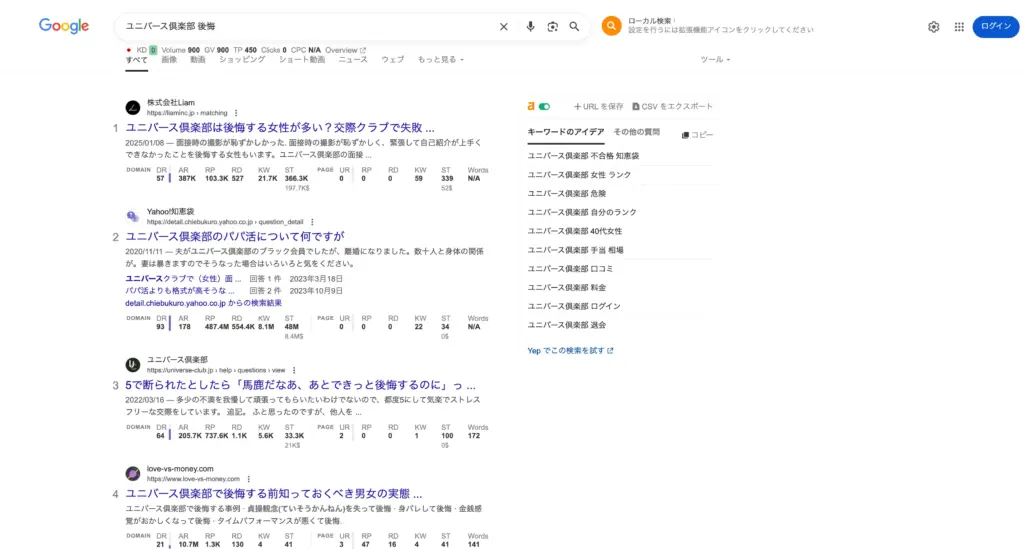Open the Ahrefs Overview link
Screen dimensions: 1024x549
coord(345,50)
